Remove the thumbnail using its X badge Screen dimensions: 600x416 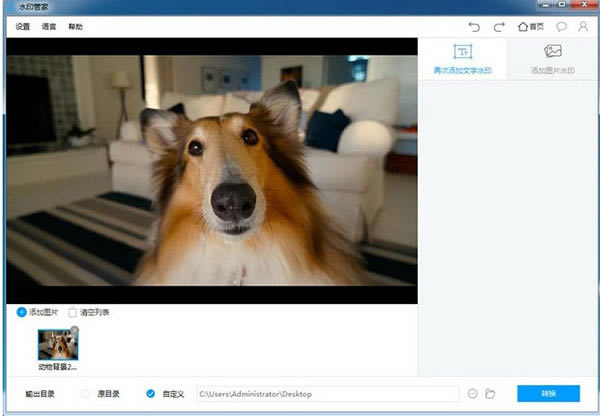74,330
